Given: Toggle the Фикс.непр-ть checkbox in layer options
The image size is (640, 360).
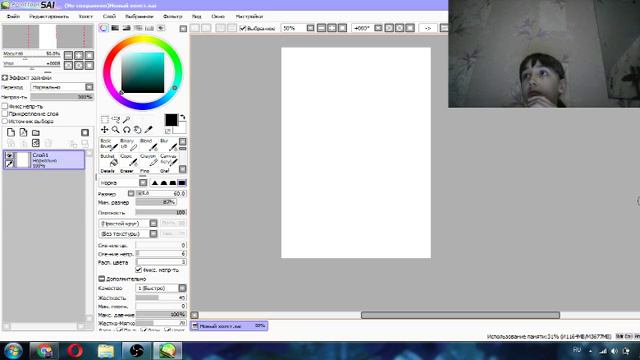Looking at the screenshot, I should [x=5, y=106].
